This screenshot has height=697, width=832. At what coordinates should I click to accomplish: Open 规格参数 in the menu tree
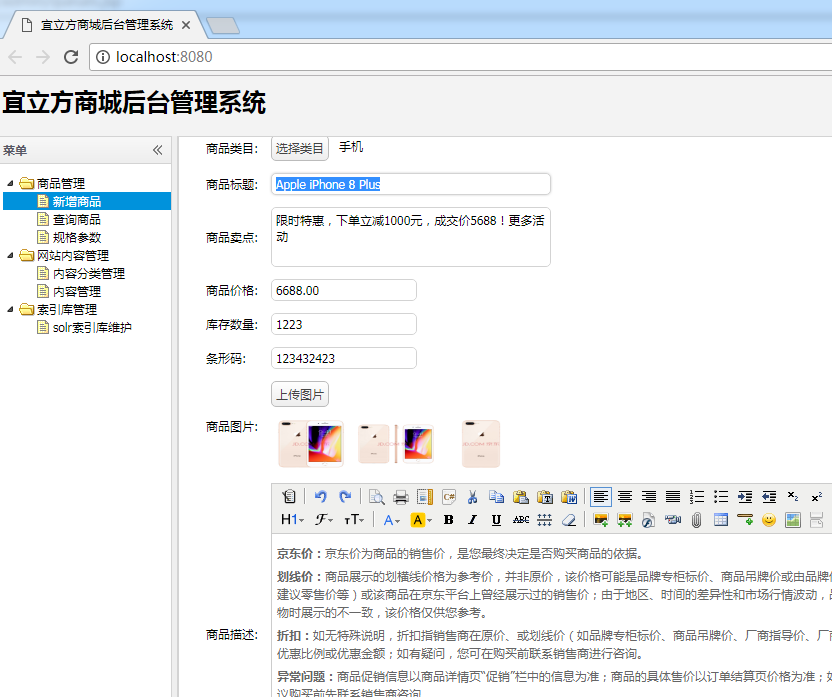pyautogui.click(x=77, y=238)
